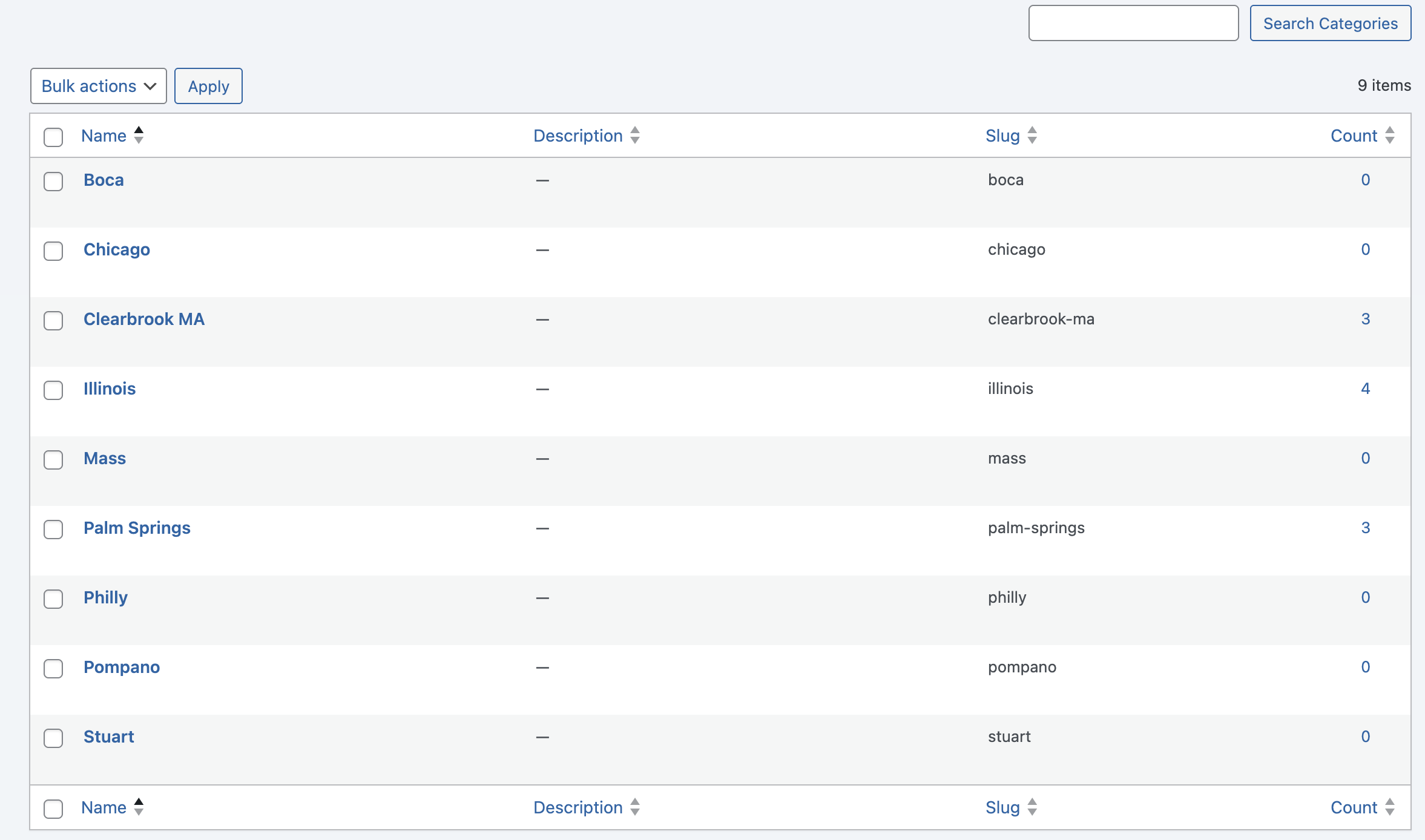Screen dimensions: 1425x840
Task: Click the Name column sort arrows in header
Action: (139, 136)
